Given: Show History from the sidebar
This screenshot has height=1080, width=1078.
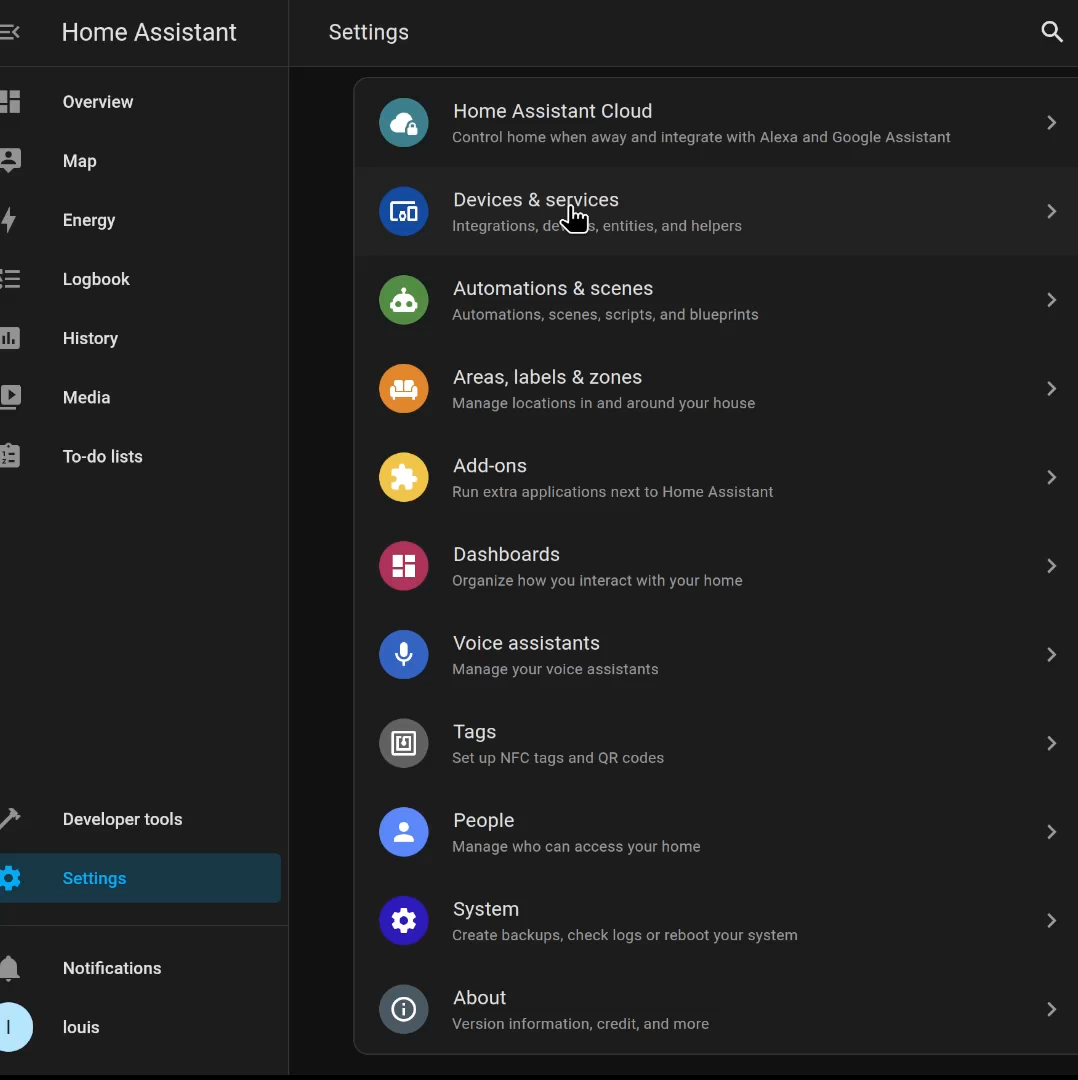Looking at the screenshot, I should pos(141,338).
